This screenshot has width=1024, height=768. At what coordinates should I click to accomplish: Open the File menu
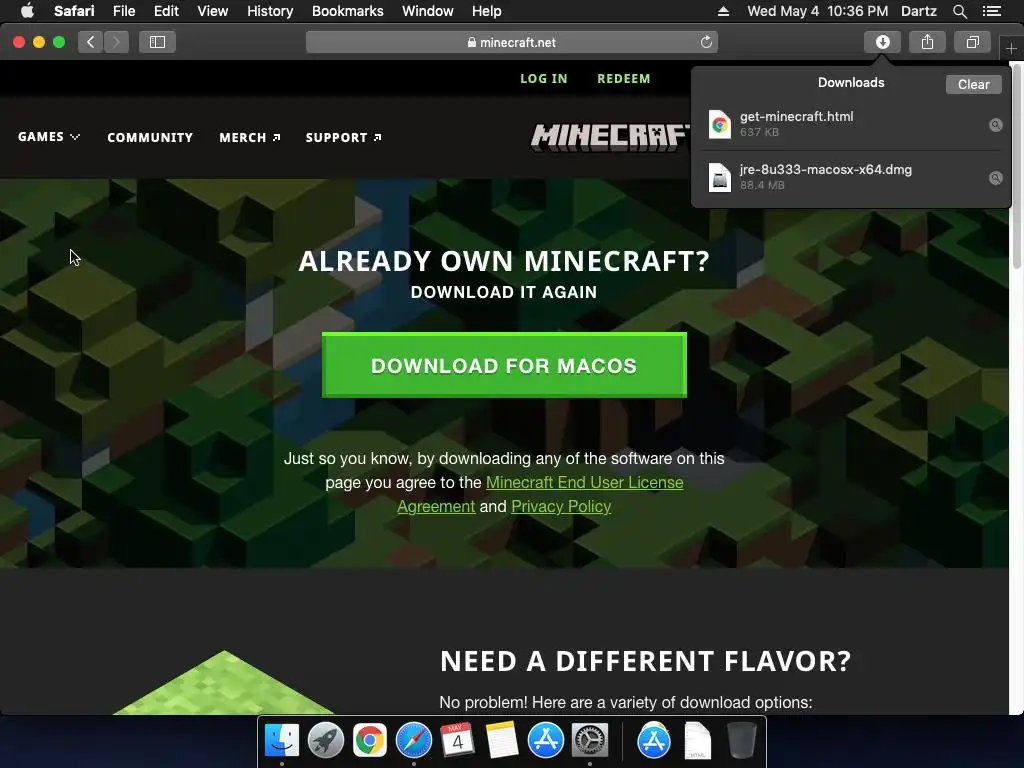pos(123,11)
